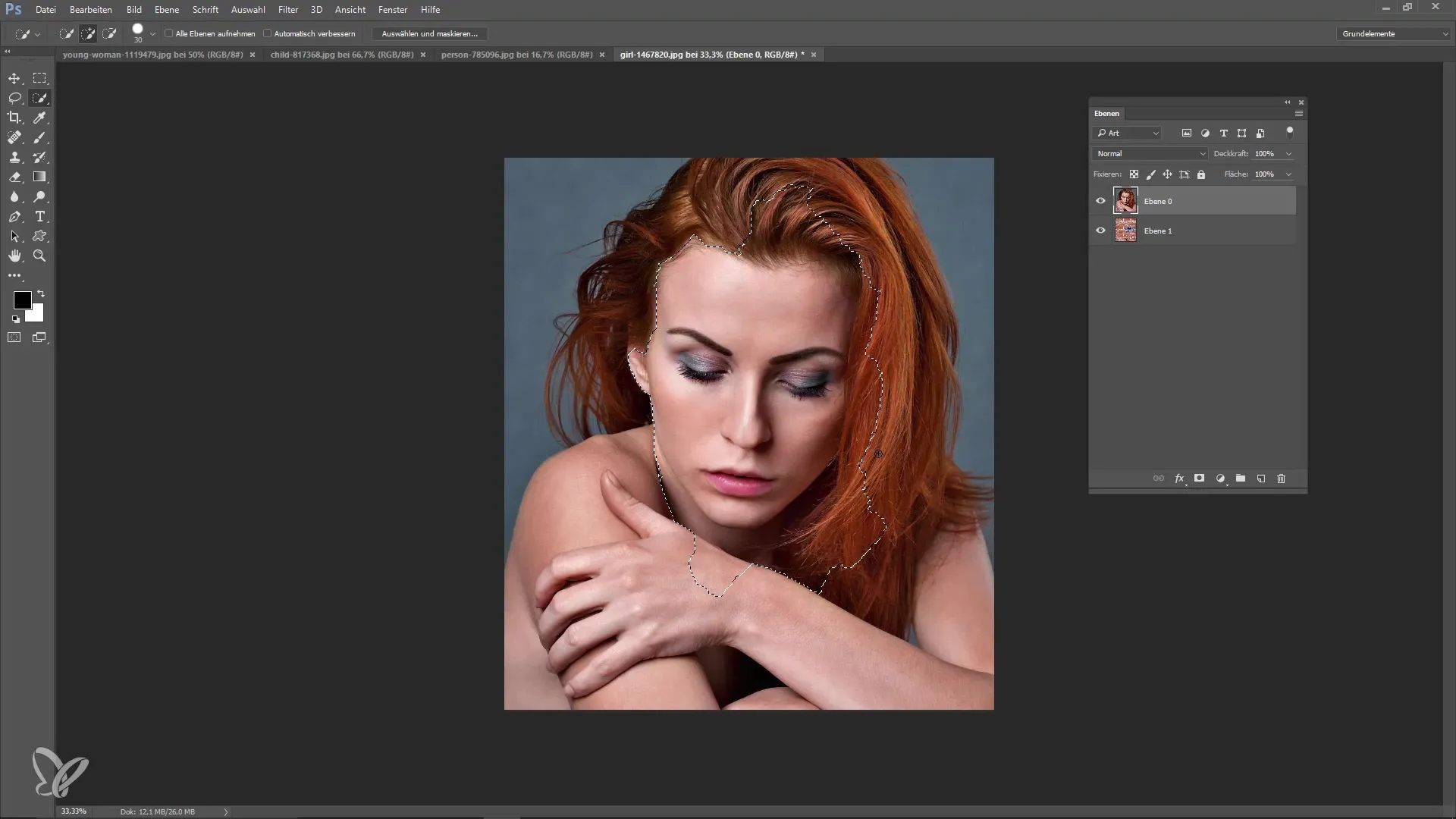Select the Brush tool
The width and height of the screenshot is (1456, 819).
39,137
